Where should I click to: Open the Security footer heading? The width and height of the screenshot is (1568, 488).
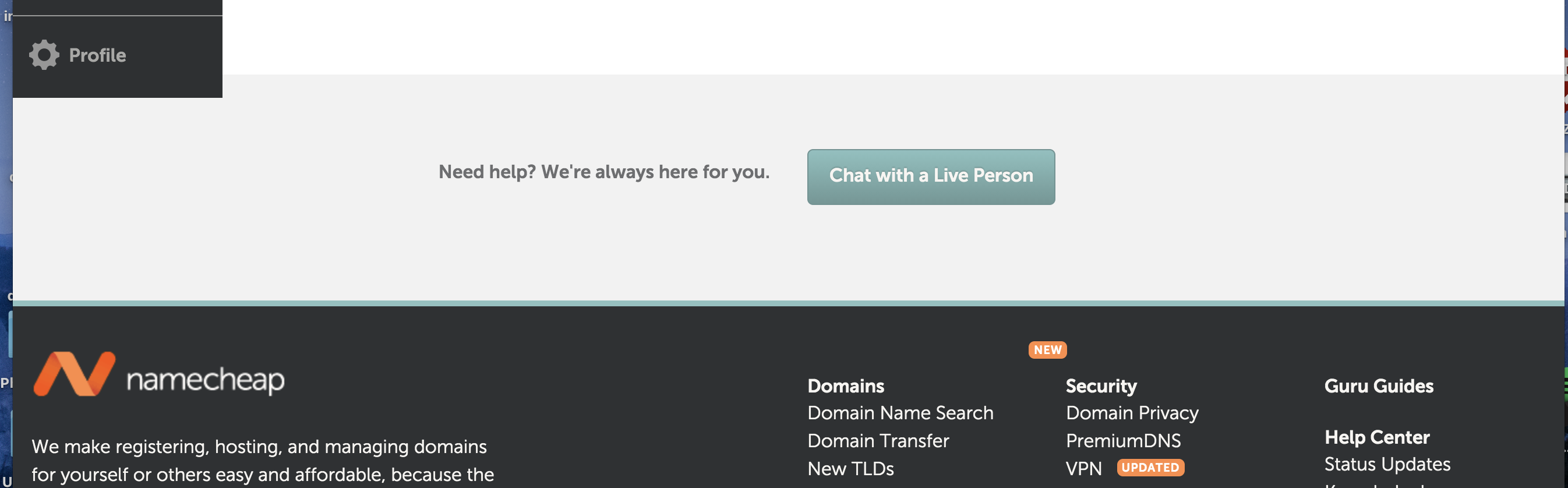(x=1100, y=386)
